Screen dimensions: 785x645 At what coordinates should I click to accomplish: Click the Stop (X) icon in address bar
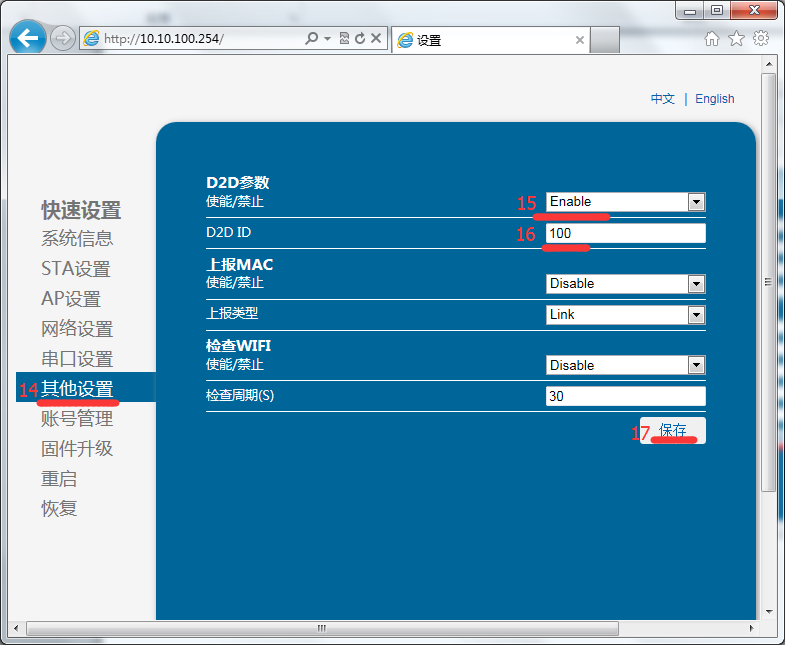[x=376, y=39]
